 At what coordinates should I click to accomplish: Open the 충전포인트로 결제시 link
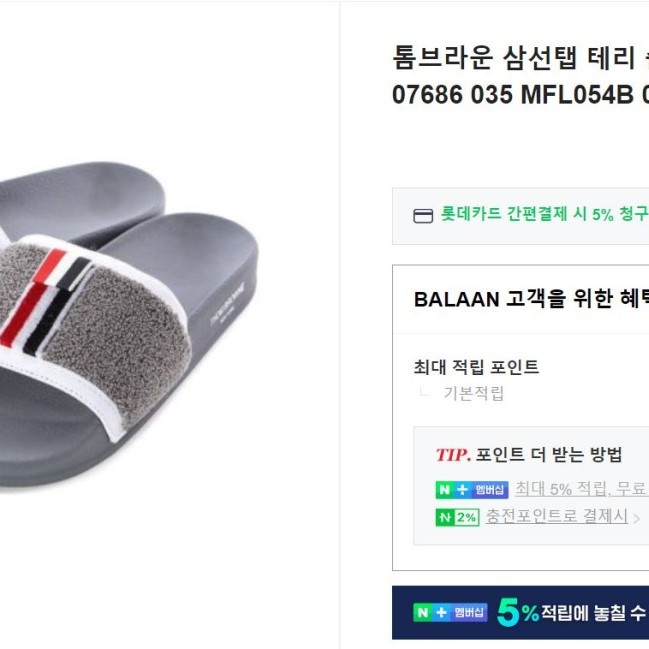(x=556, y=517)
